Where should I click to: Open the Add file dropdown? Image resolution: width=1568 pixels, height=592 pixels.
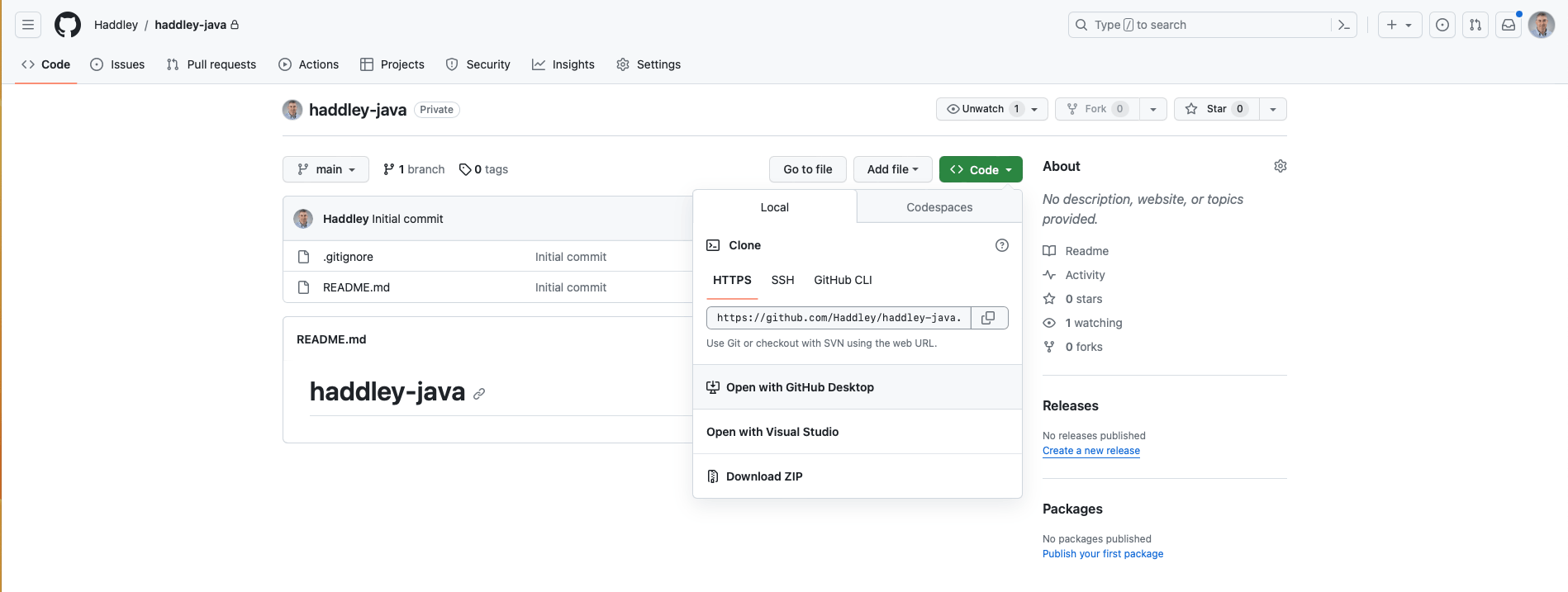892,169
